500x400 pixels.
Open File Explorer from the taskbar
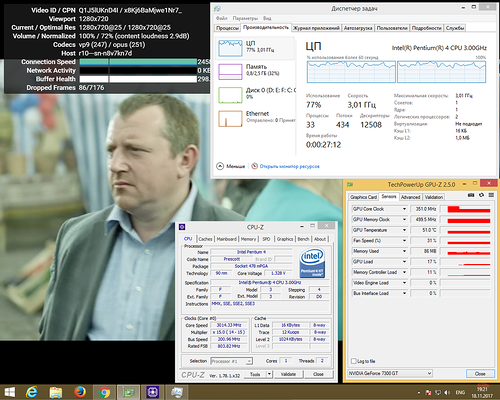tap(56, 392)
